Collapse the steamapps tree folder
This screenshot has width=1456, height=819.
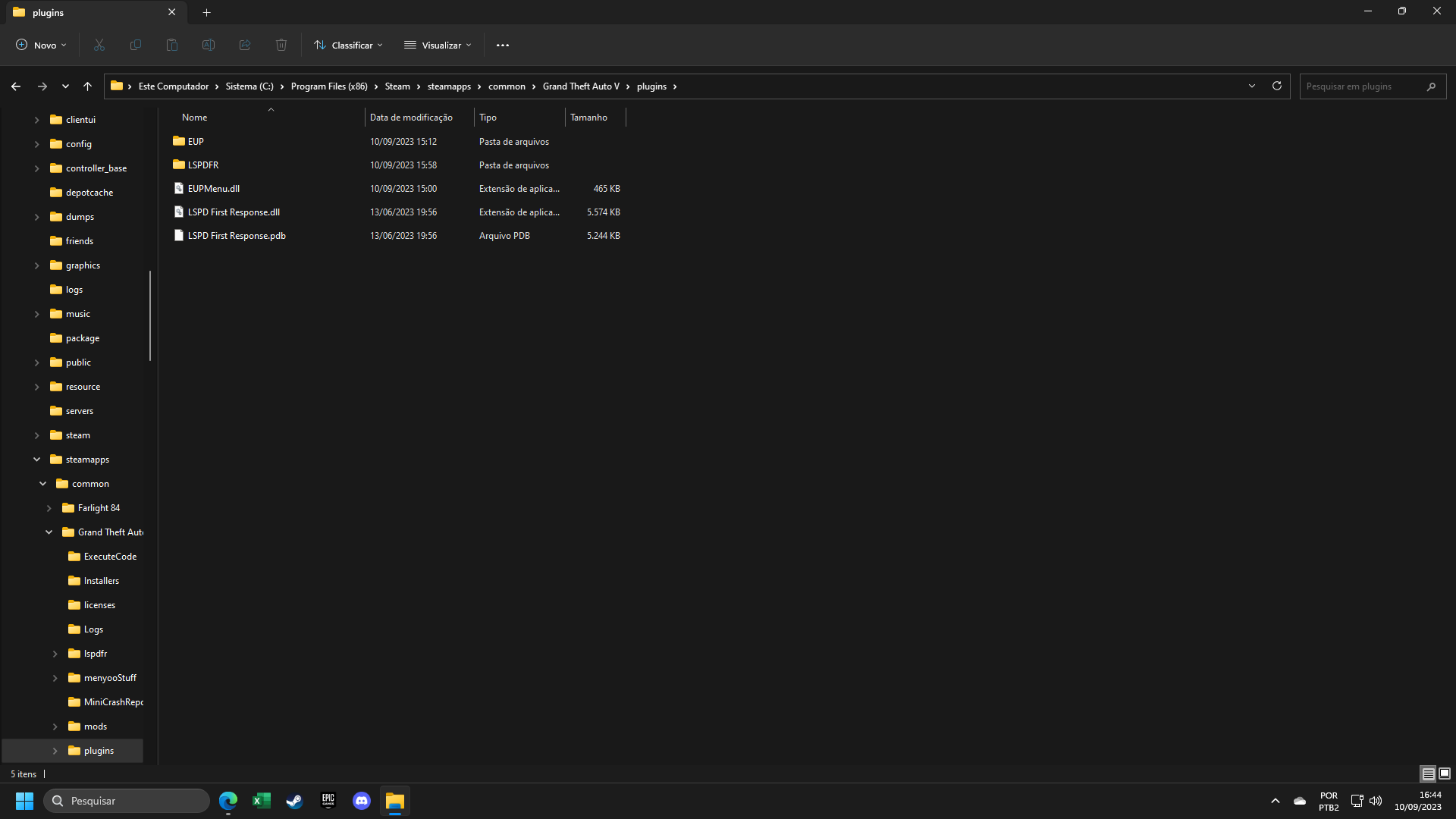click(x=36, y=460)
